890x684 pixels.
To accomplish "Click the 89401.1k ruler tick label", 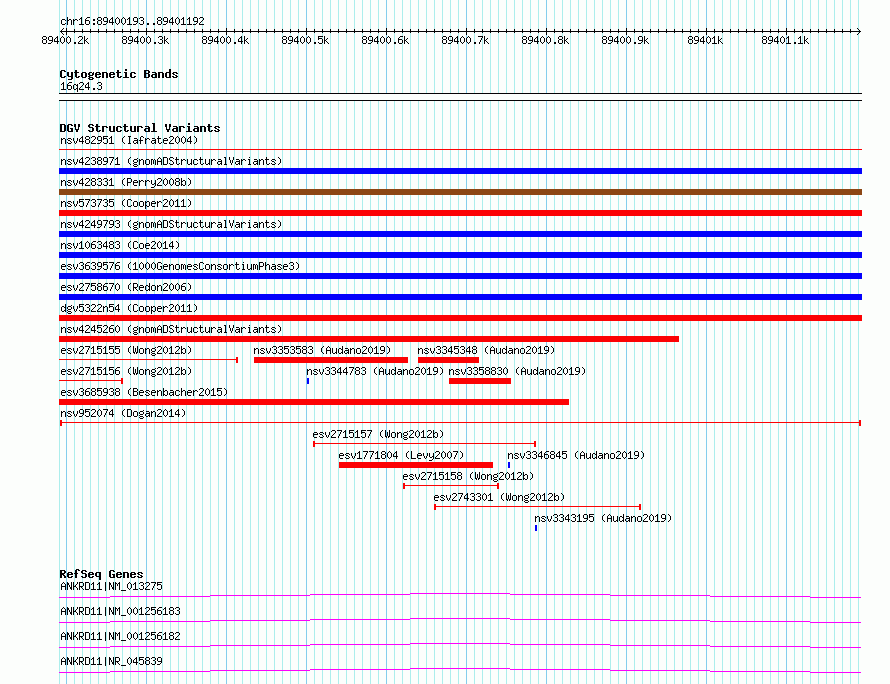I will click(786, 40).
